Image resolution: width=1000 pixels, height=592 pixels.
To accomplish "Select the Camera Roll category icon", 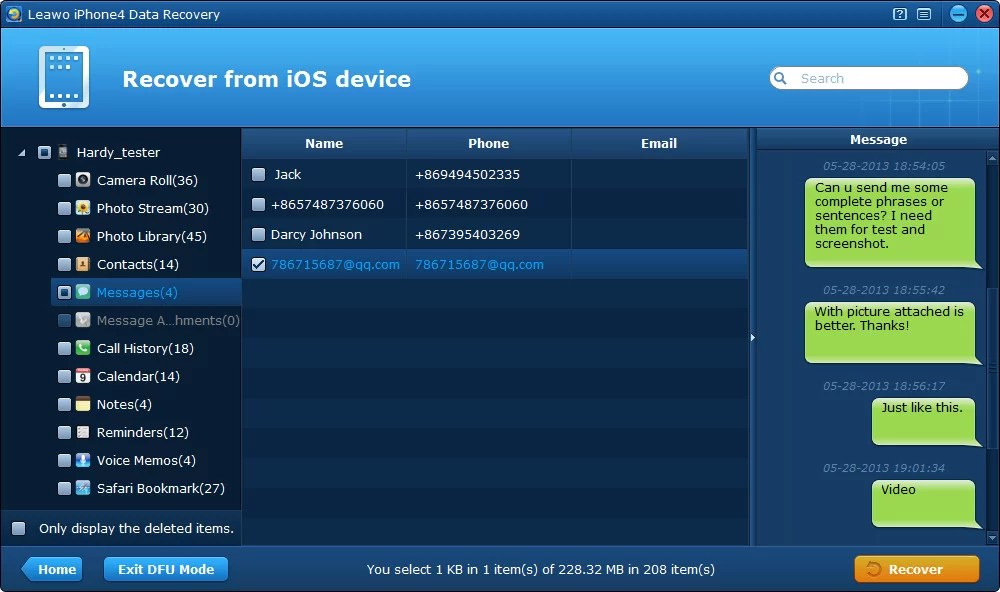I will (82, 180).
